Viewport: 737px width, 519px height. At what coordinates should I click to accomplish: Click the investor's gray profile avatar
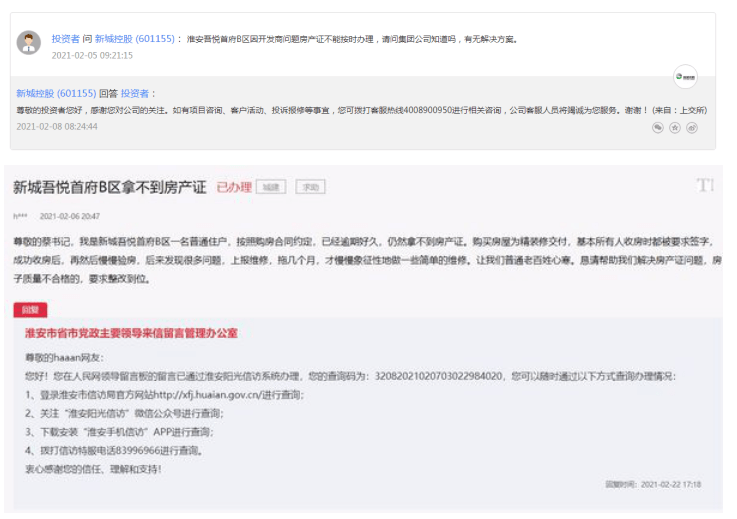28,42
